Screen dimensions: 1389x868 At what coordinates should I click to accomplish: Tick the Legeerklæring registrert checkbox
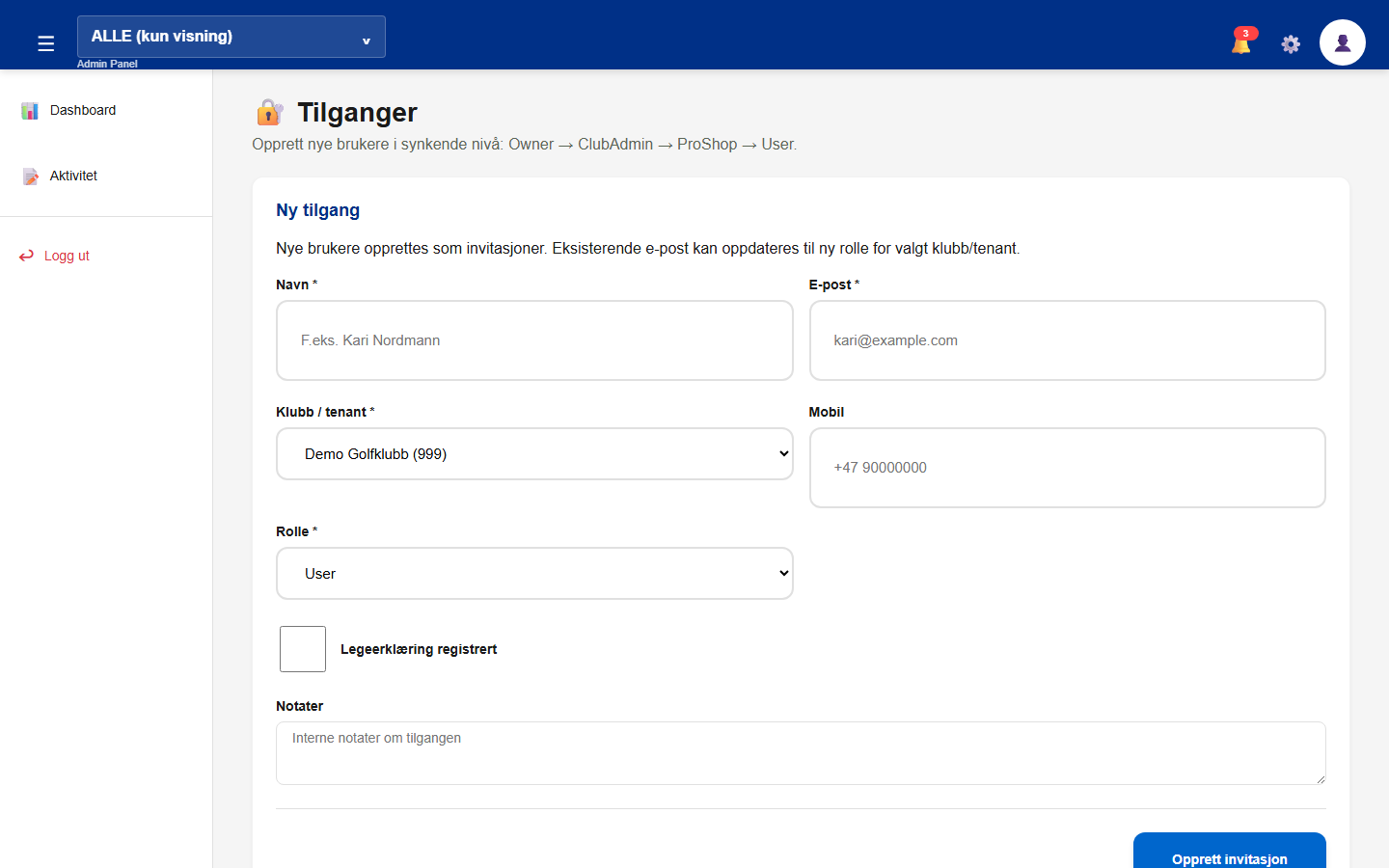[303, 649]
